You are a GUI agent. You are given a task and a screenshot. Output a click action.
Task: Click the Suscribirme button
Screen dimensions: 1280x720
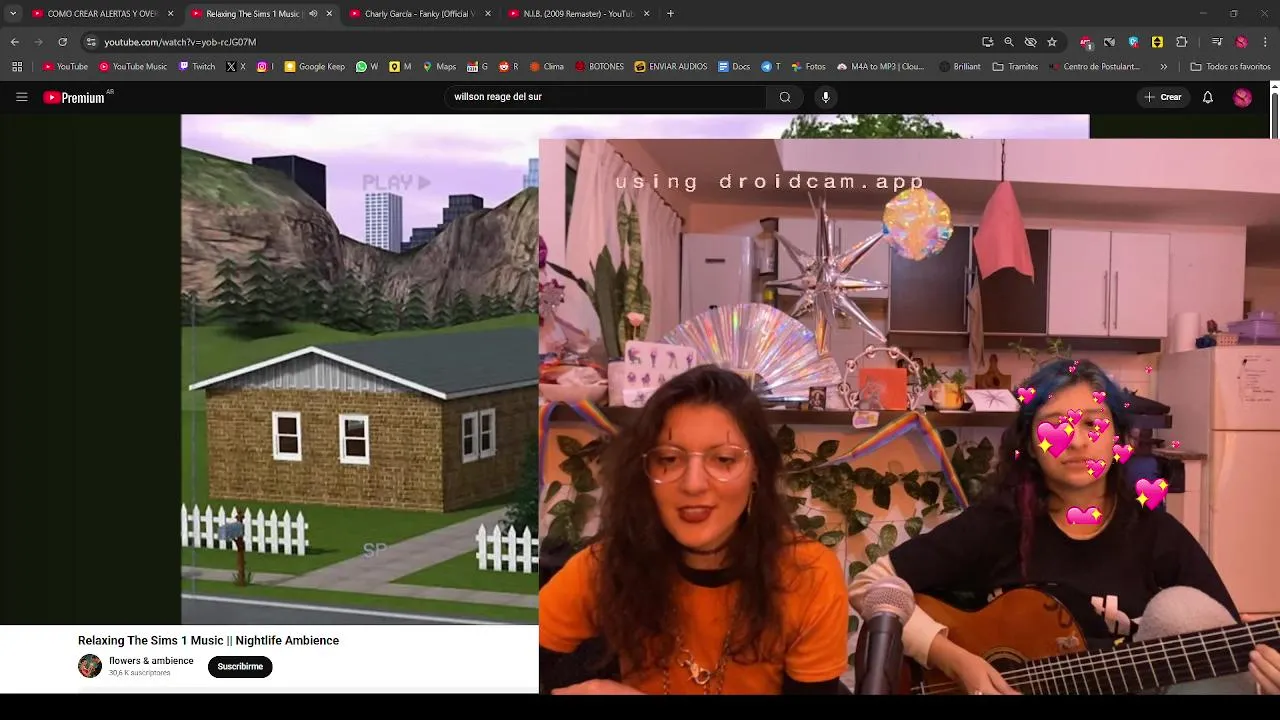240,667
